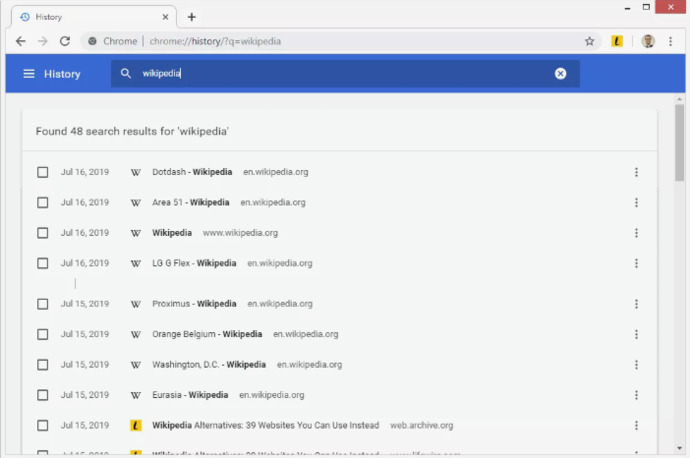Bookmark this page with the star icon

(589, 41)
